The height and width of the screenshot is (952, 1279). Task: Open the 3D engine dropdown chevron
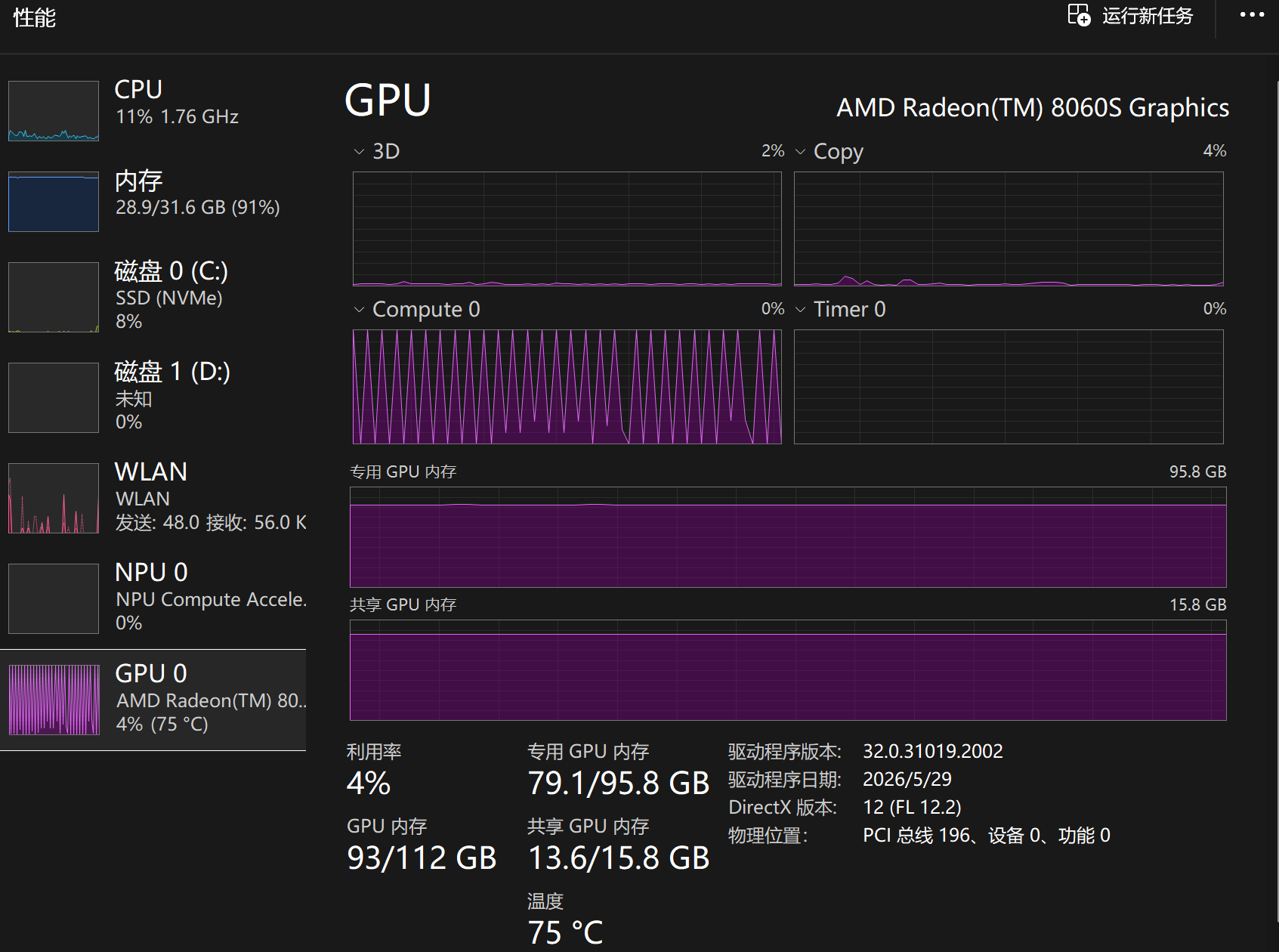tap(359, 152)
